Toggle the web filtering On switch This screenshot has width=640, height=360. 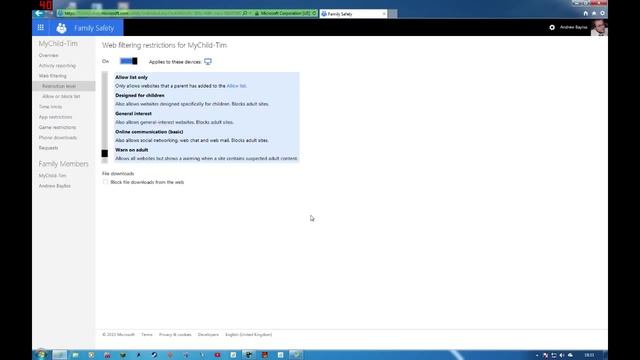click(x=129, y=61)
